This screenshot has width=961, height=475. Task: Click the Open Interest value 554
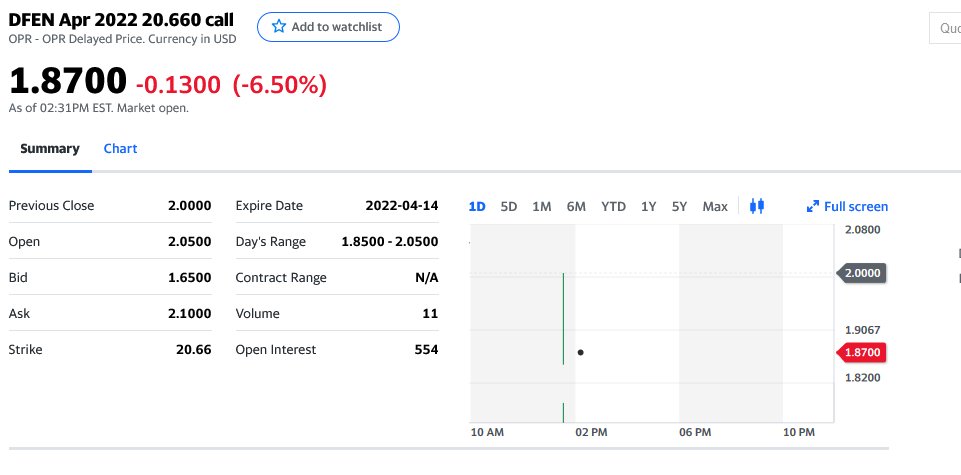(427, 349)
